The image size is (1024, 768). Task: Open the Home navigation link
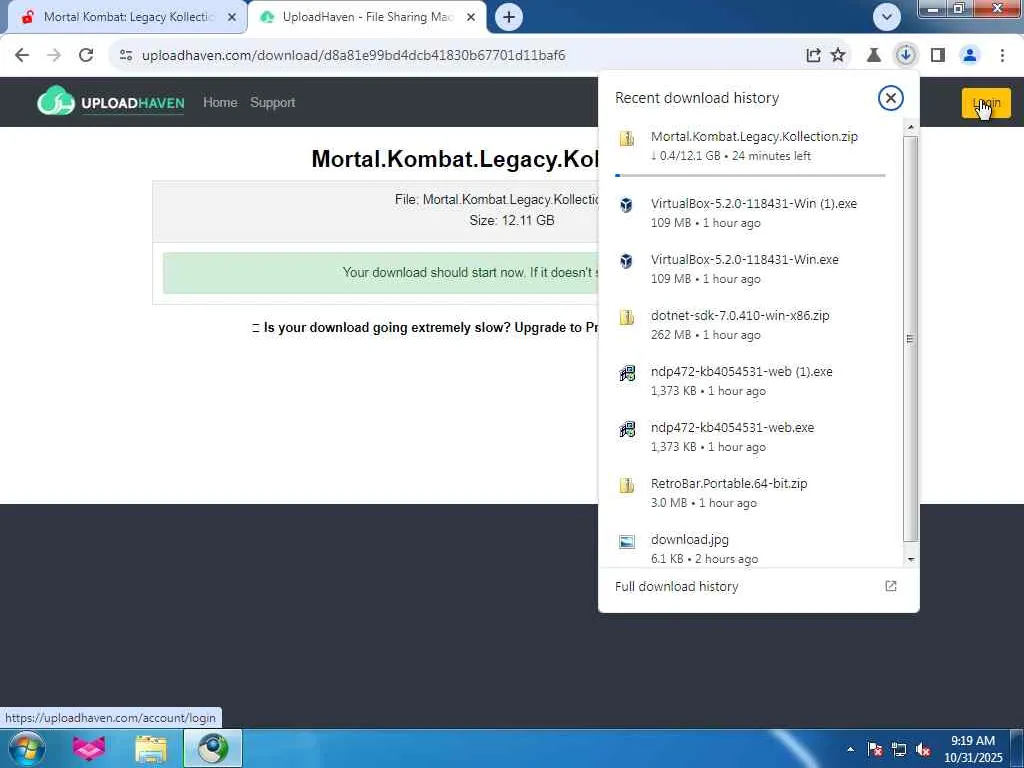click(220, 103)
